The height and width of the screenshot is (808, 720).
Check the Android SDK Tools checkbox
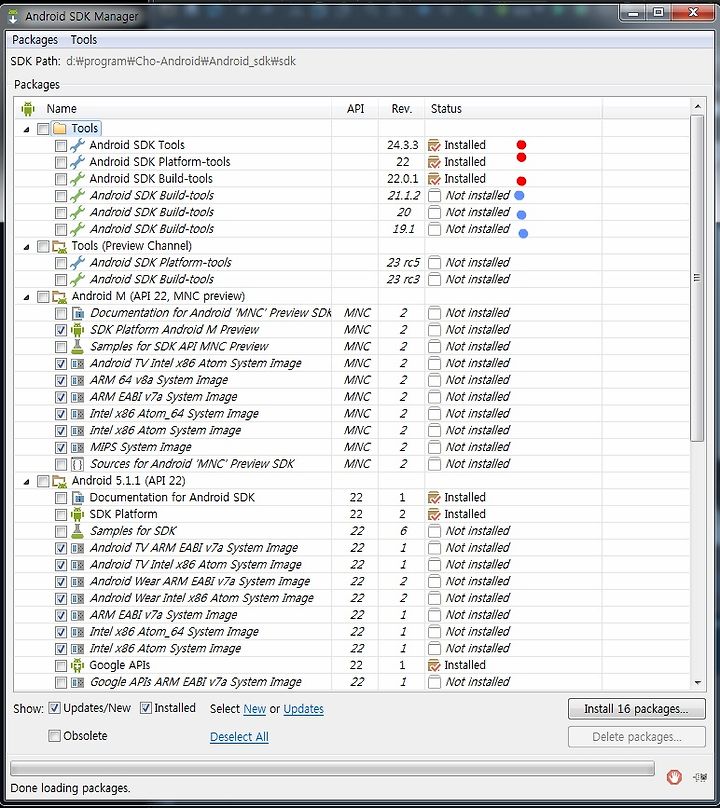tap(61, 146)
